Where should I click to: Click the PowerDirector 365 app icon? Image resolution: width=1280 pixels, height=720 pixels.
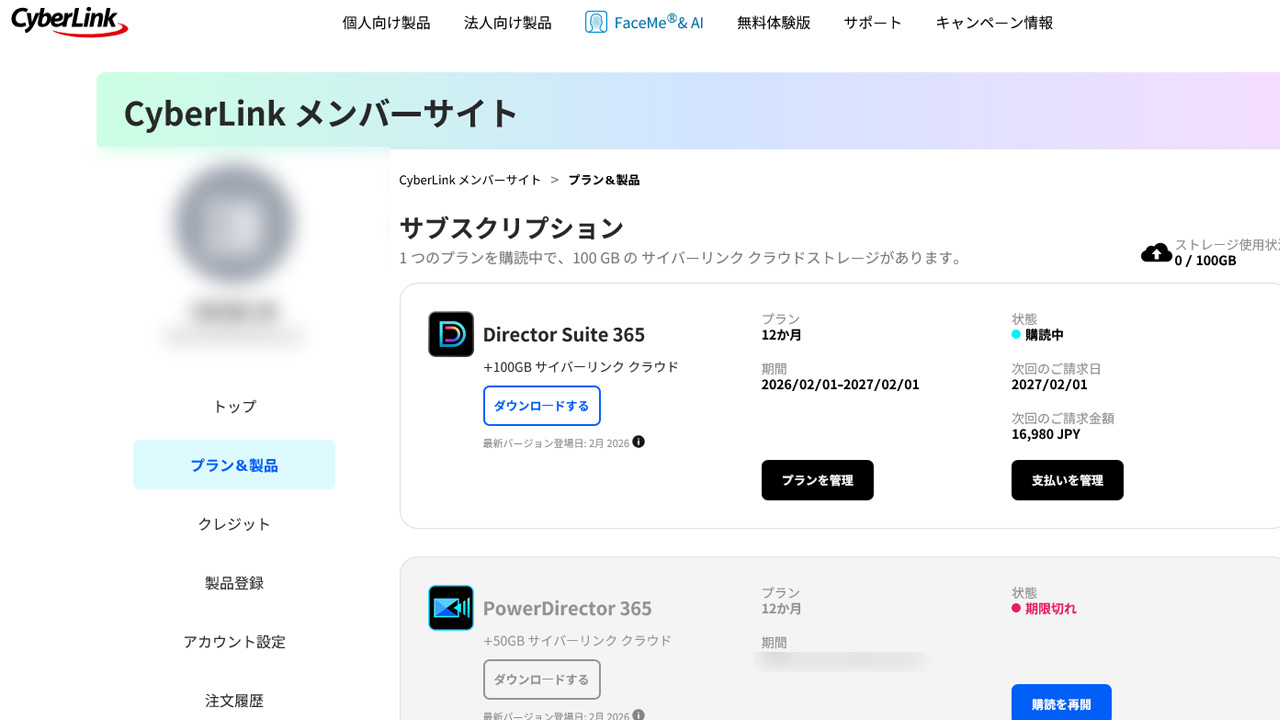pyautogui.click(x=451, y=608)
